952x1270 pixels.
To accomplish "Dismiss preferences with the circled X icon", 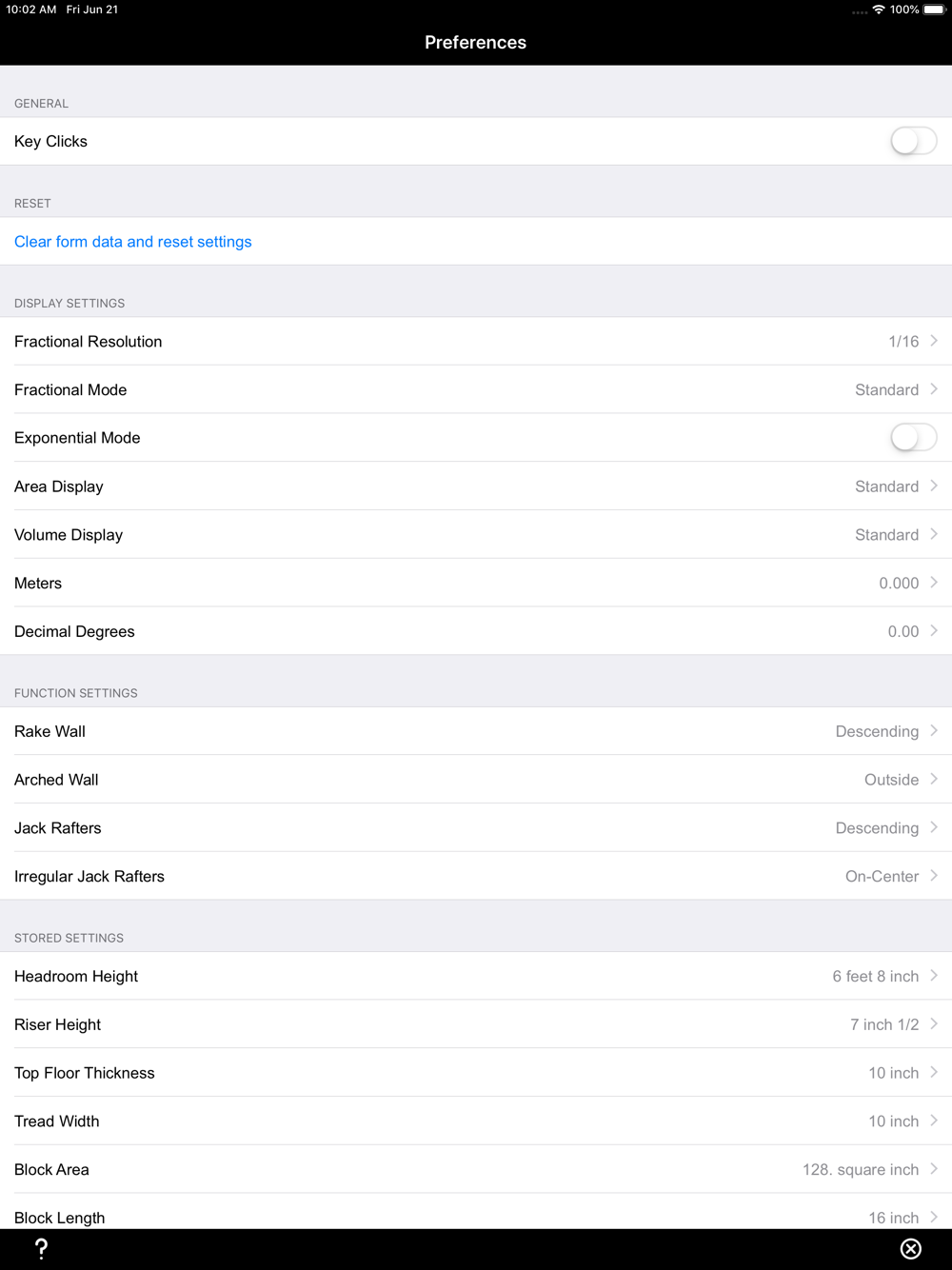I will coord(911,1249).
